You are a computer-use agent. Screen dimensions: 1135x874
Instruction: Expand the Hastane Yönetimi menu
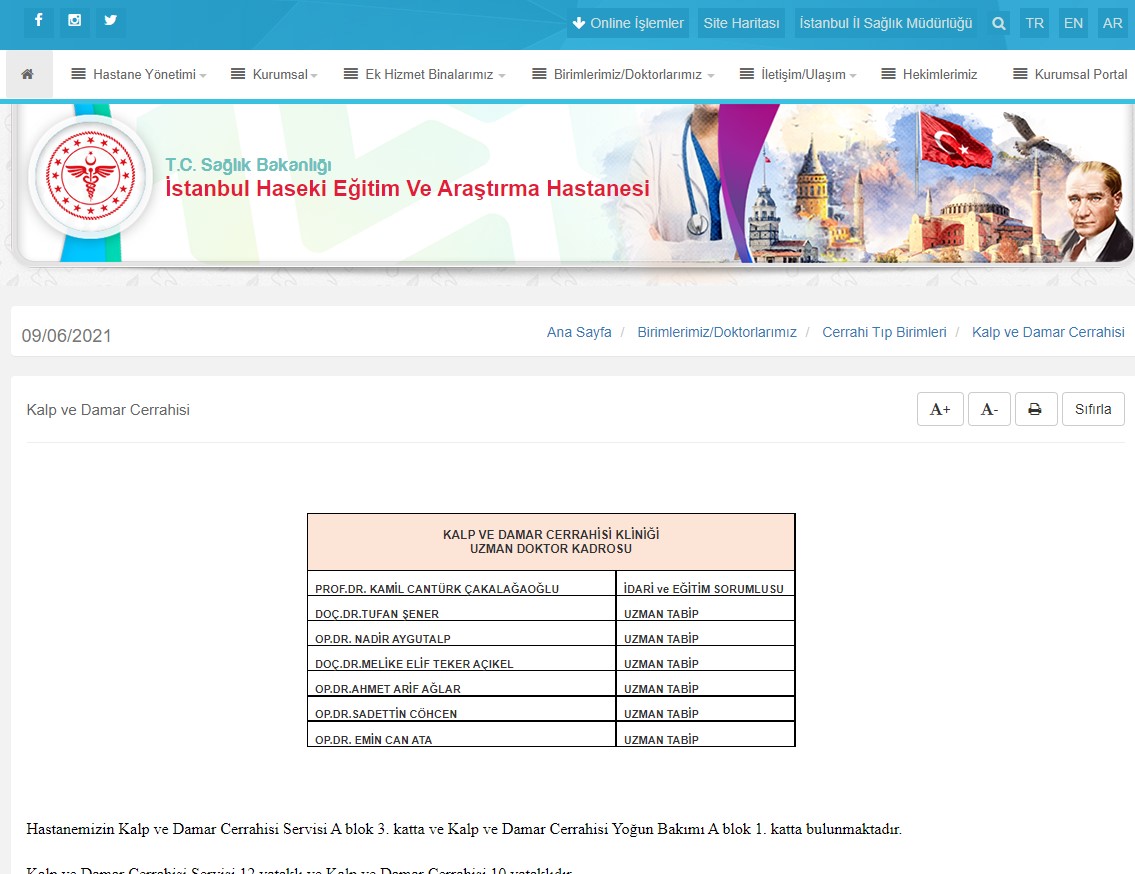pyautogui.click(x=139, y=75)
